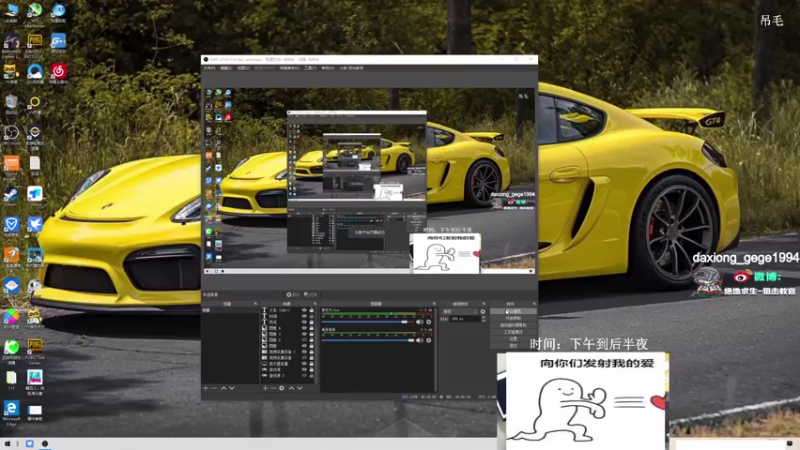Adjust 麦克风/Aux volume slider

tap(368, 322)
